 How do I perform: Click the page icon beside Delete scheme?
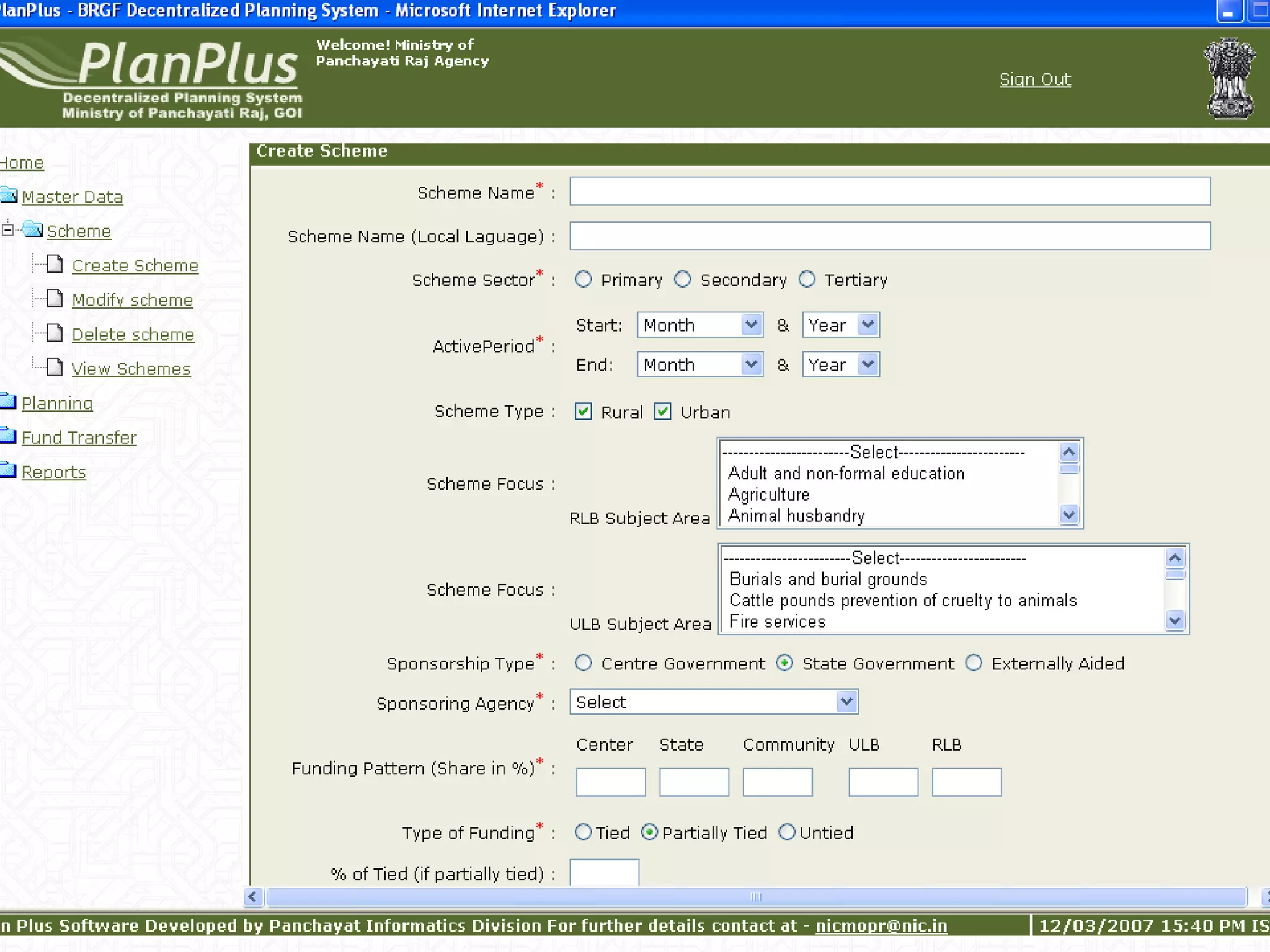[55, 333]
